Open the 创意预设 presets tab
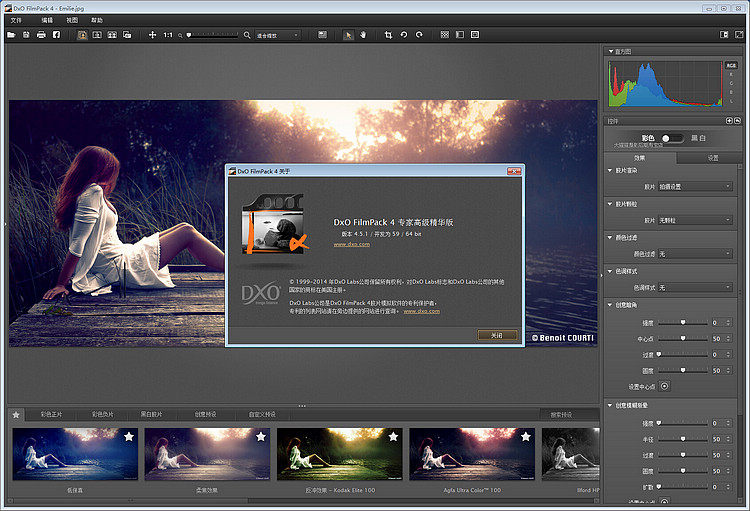The width and height of the screenshot is (750, 511). click(205, 414)
